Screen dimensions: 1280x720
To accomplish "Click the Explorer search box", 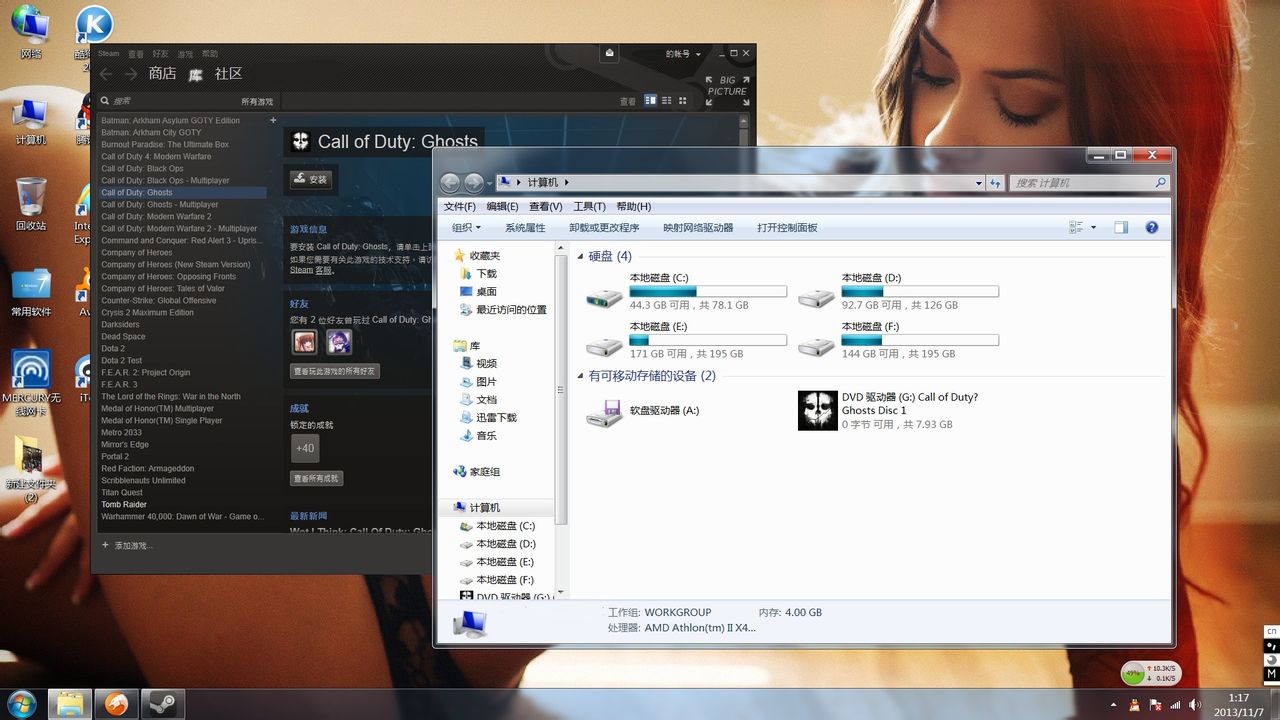I will pos(1089,183).
